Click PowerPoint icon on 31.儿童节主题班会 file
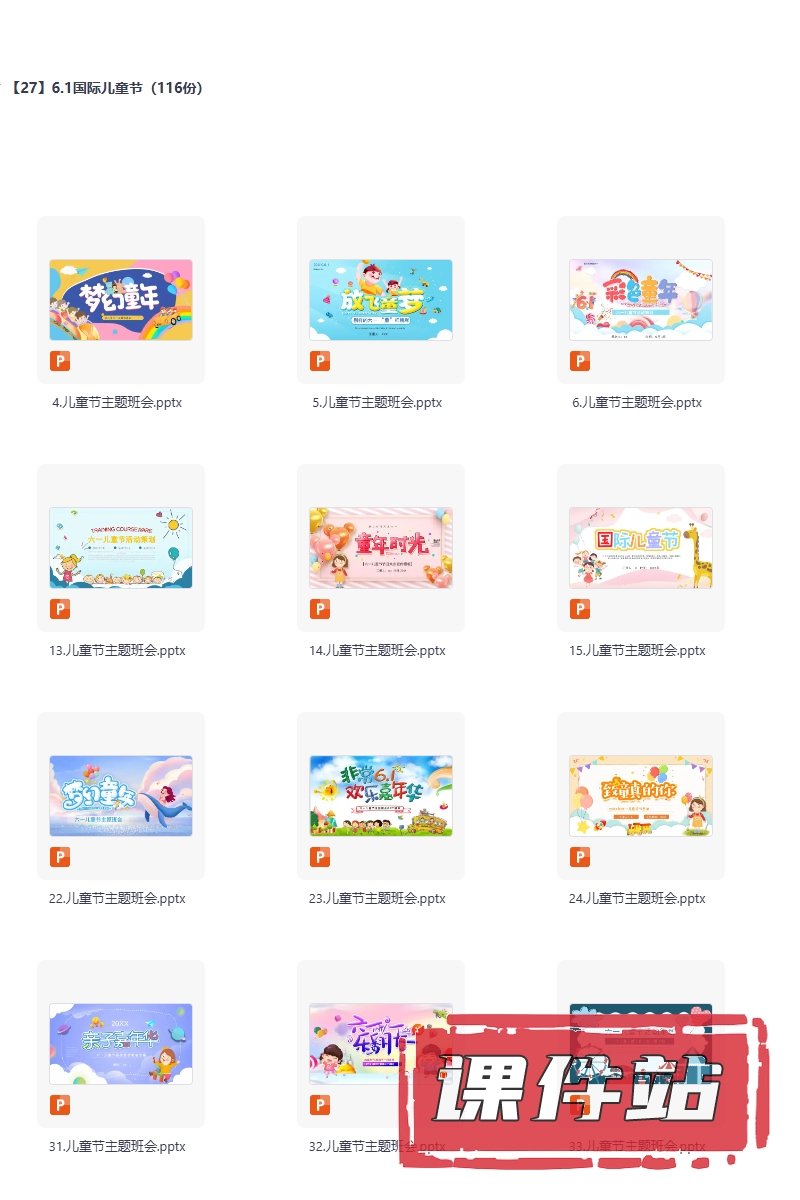The height and width of the screenshot is (1200, 800). click(60, 1105)
